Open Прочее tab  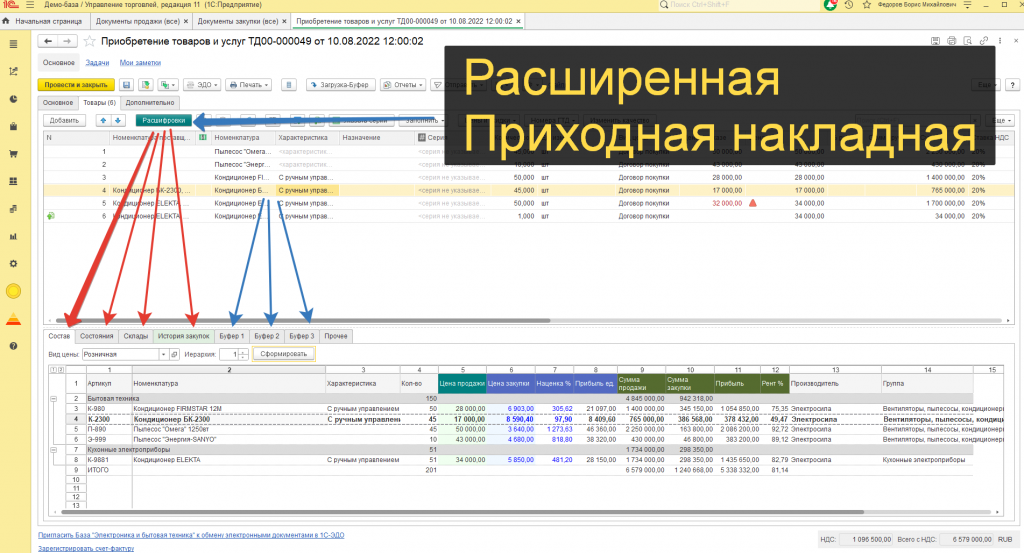(336, 336)
